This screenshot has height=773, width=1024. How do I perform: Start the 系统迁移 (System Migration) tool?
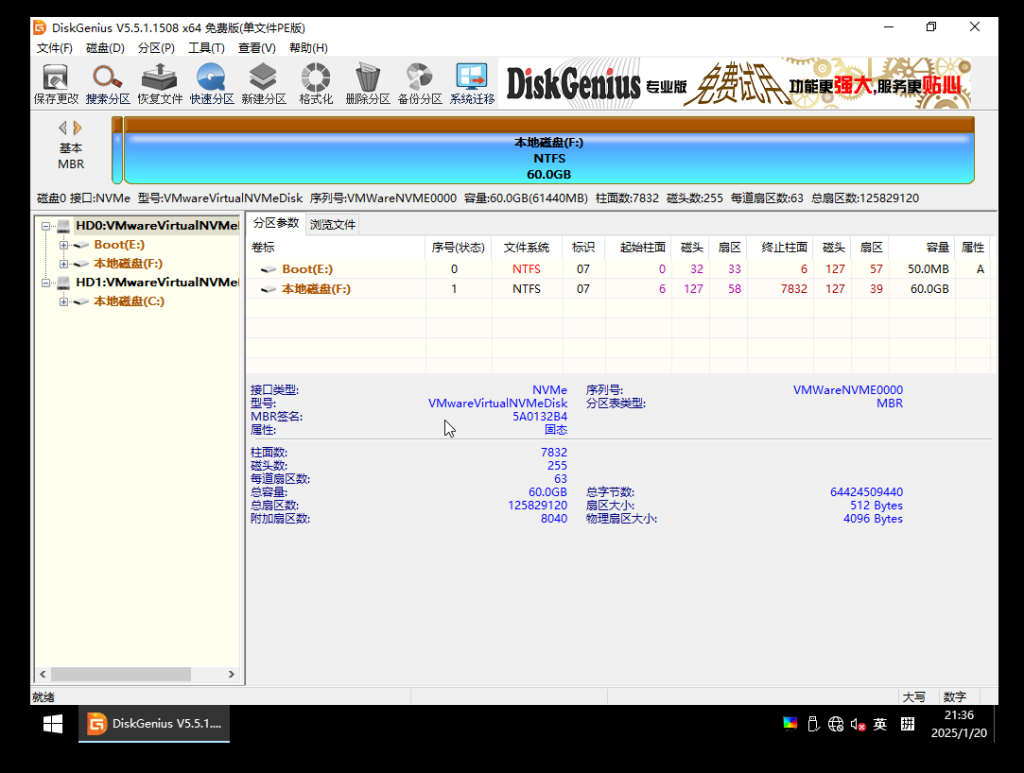(472, 84)
